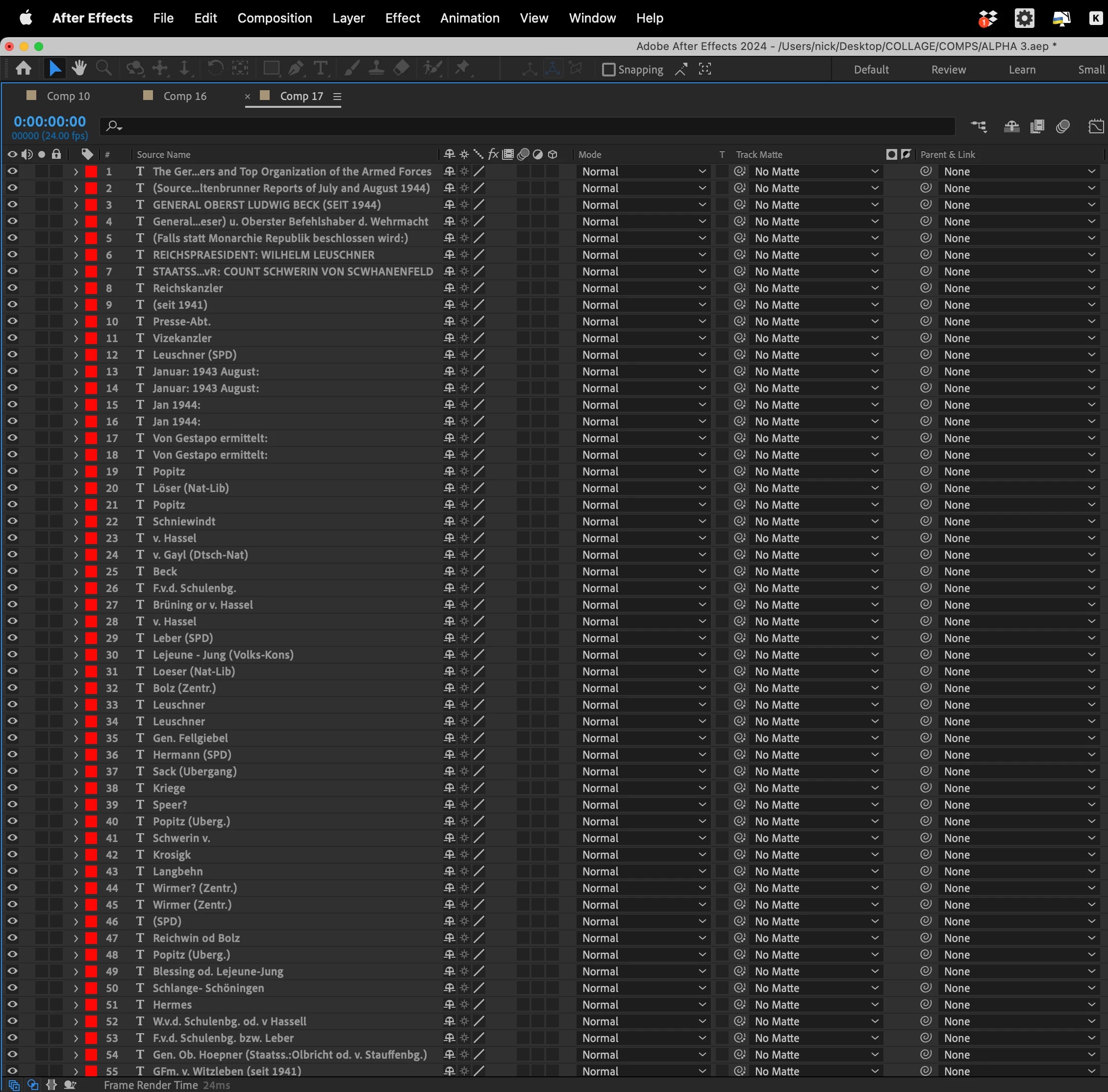Click the current timecode 0:00:00:00
1108x1092 pixels.
[50, 122]
